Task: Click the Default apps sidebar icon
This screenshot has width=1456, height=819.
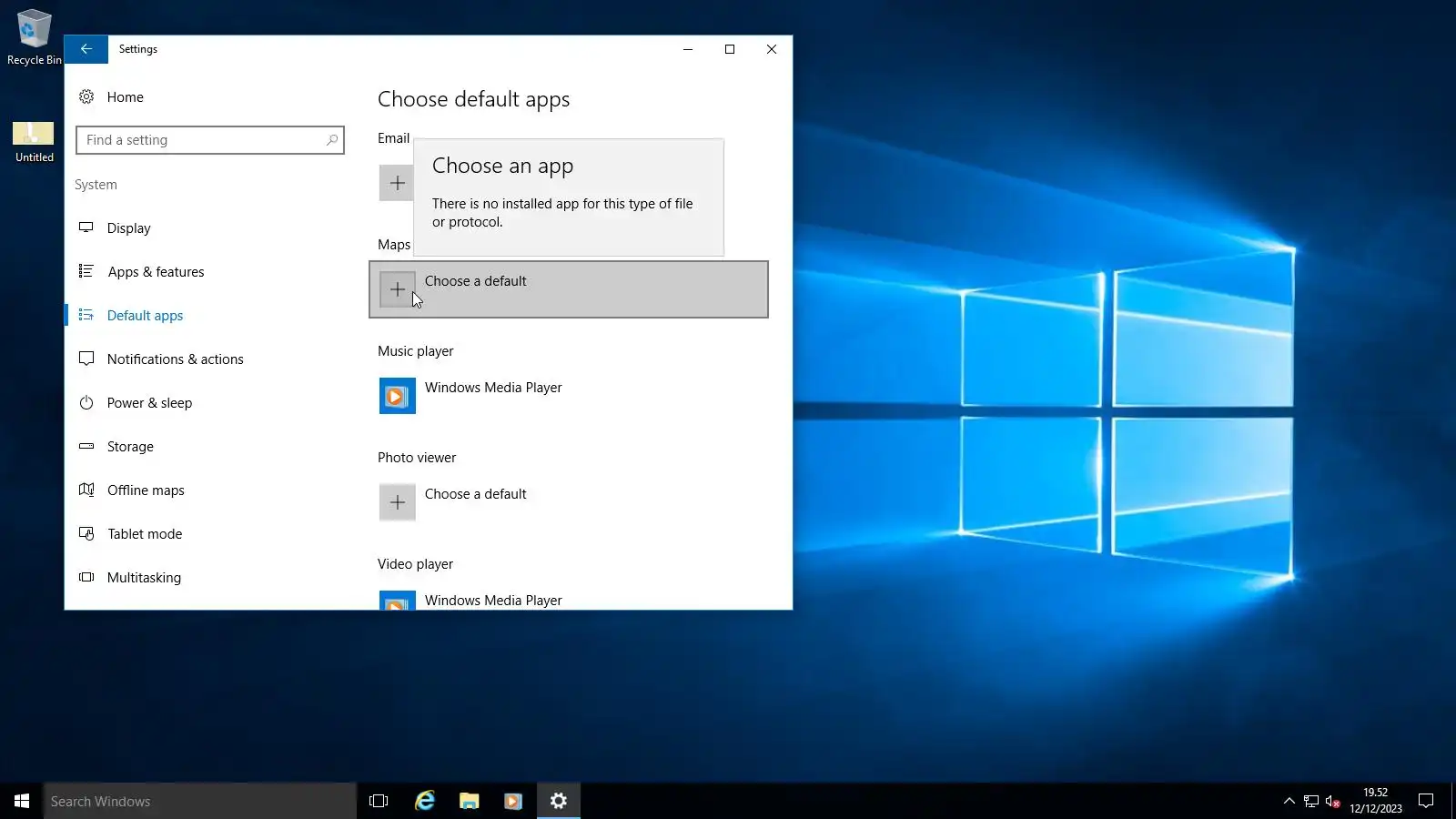Action: (86, 315)
